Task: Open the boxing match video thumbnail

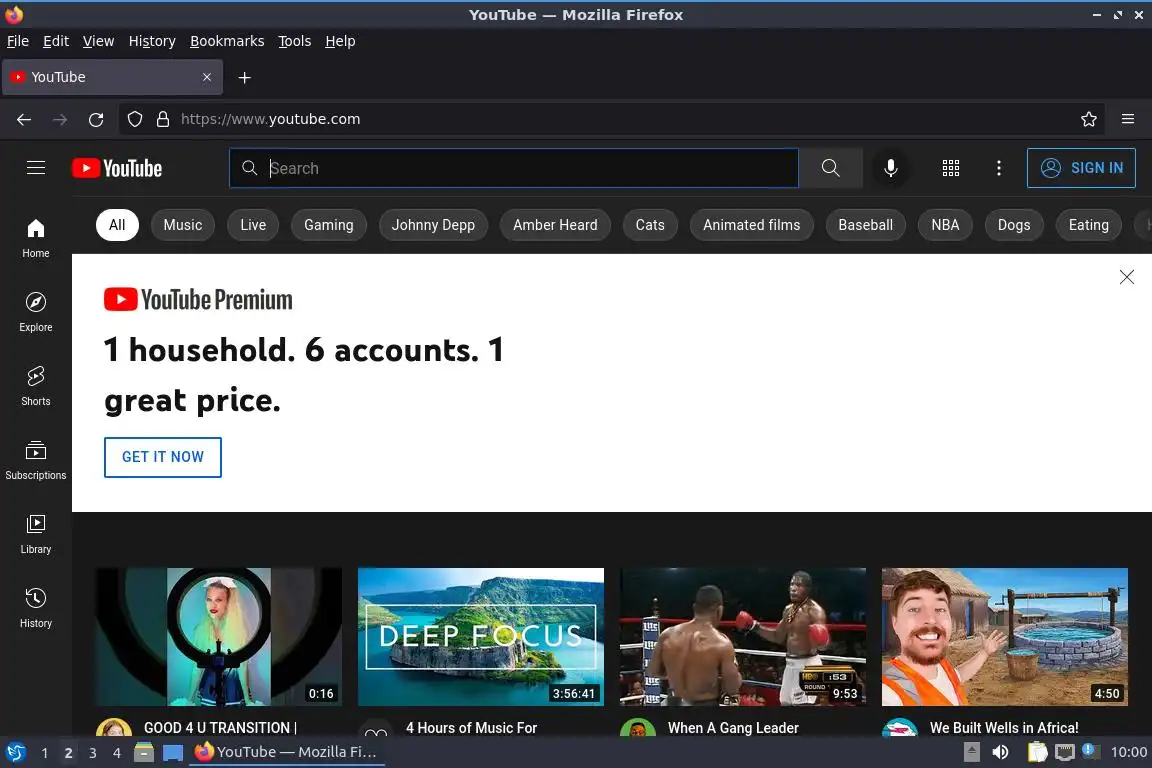Action: pyautogui.click(x=743, y=636)
